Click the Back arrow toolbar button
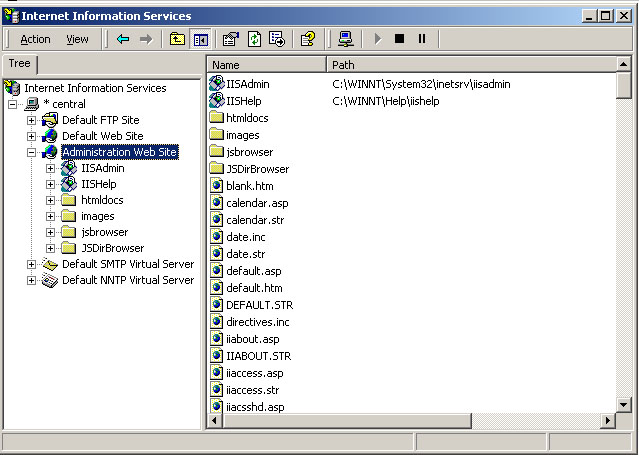 [x=123, y=39]
